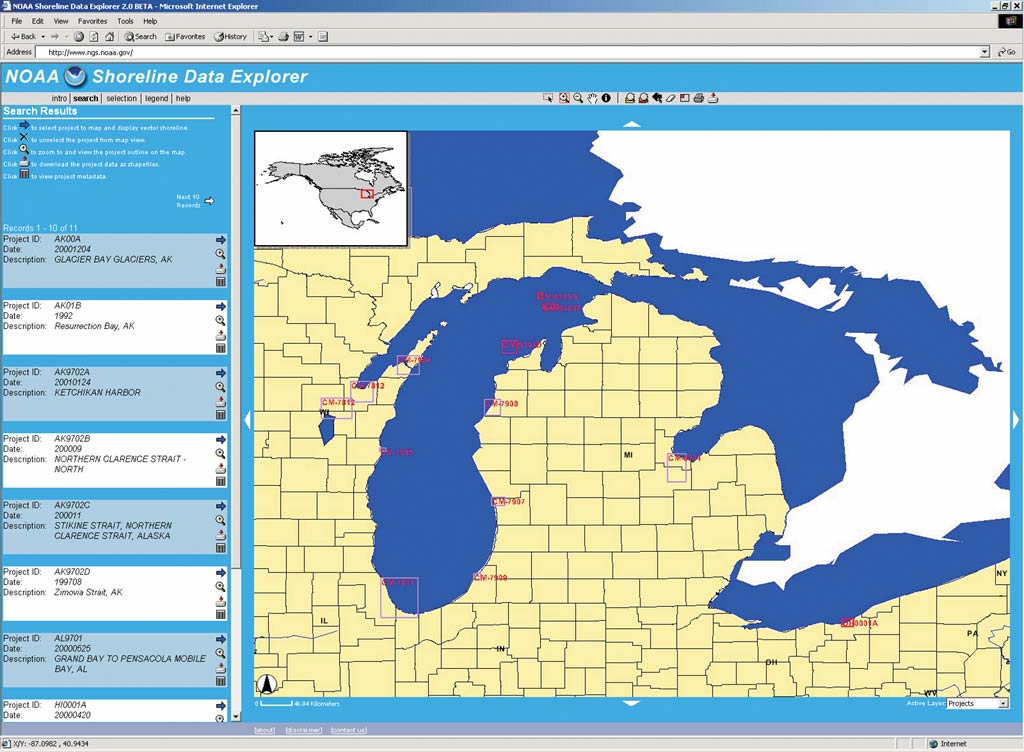1024x752 pixels.
Task: Select project AK9702C Stikine Strait arrow
Action: point(221,506)
